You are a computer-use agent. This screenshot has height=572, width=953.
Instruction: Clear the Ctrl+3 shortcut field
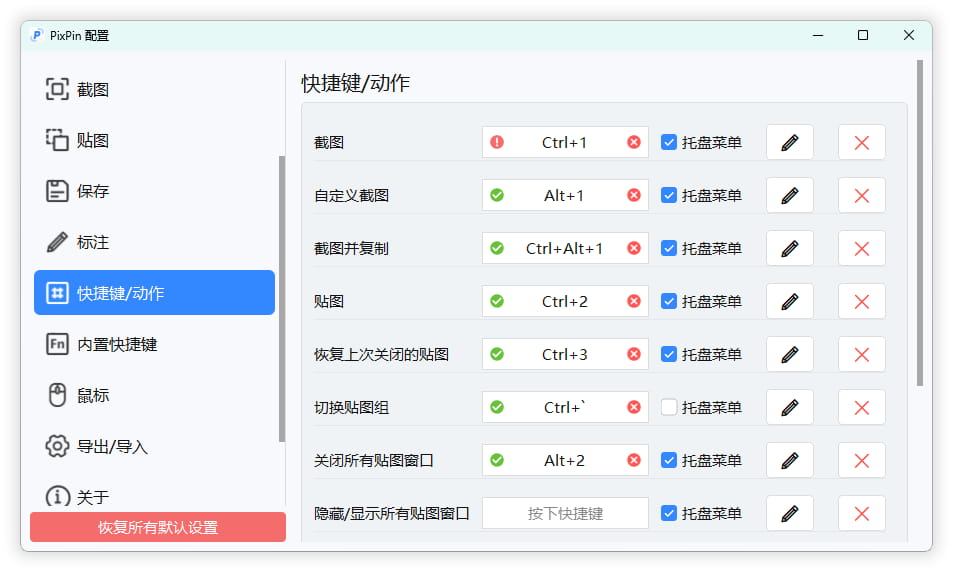click(634, 355)
